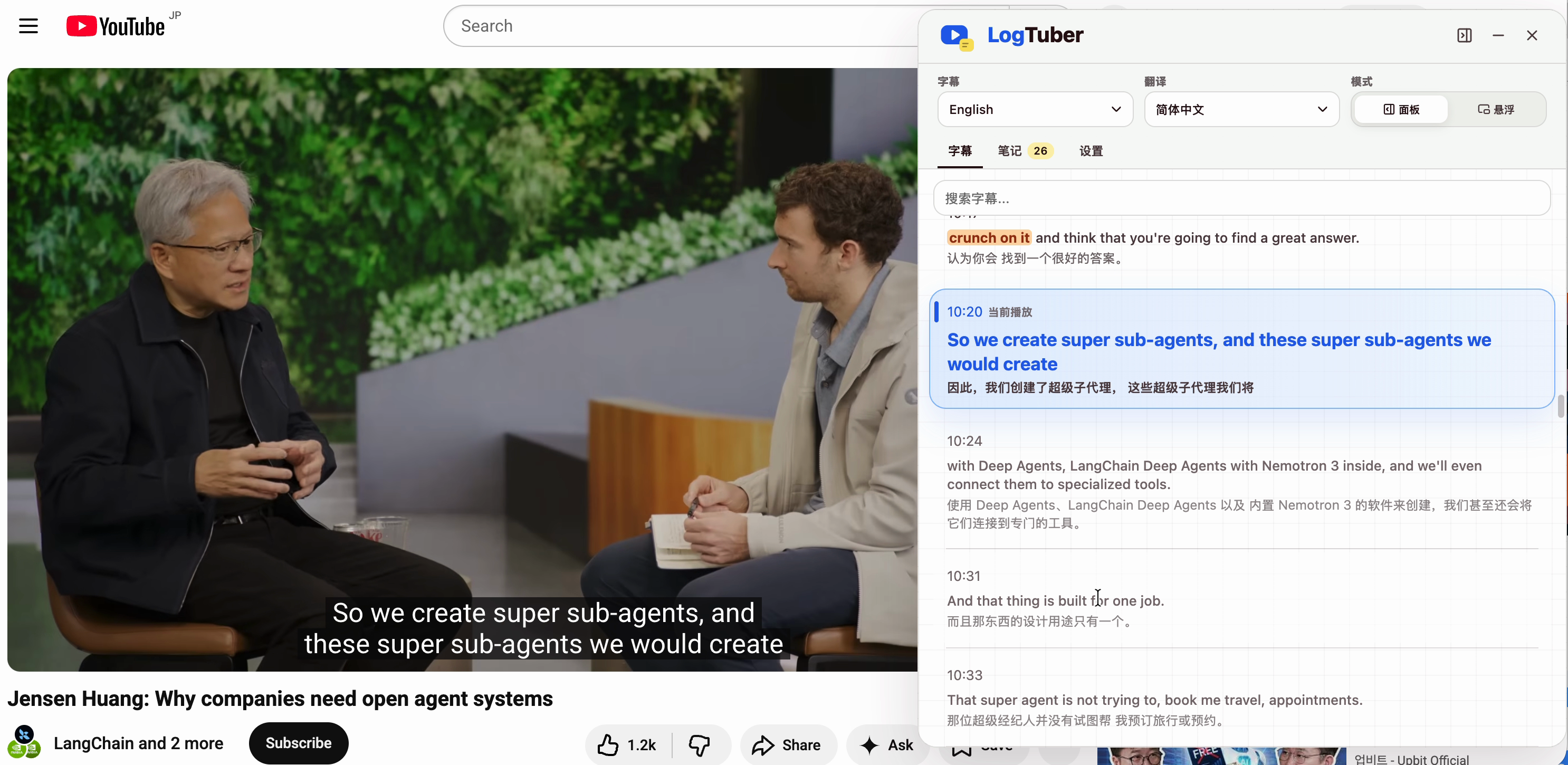
Task: Jump to the 10:31 subtitle timestamp
Action: point(963,576)
